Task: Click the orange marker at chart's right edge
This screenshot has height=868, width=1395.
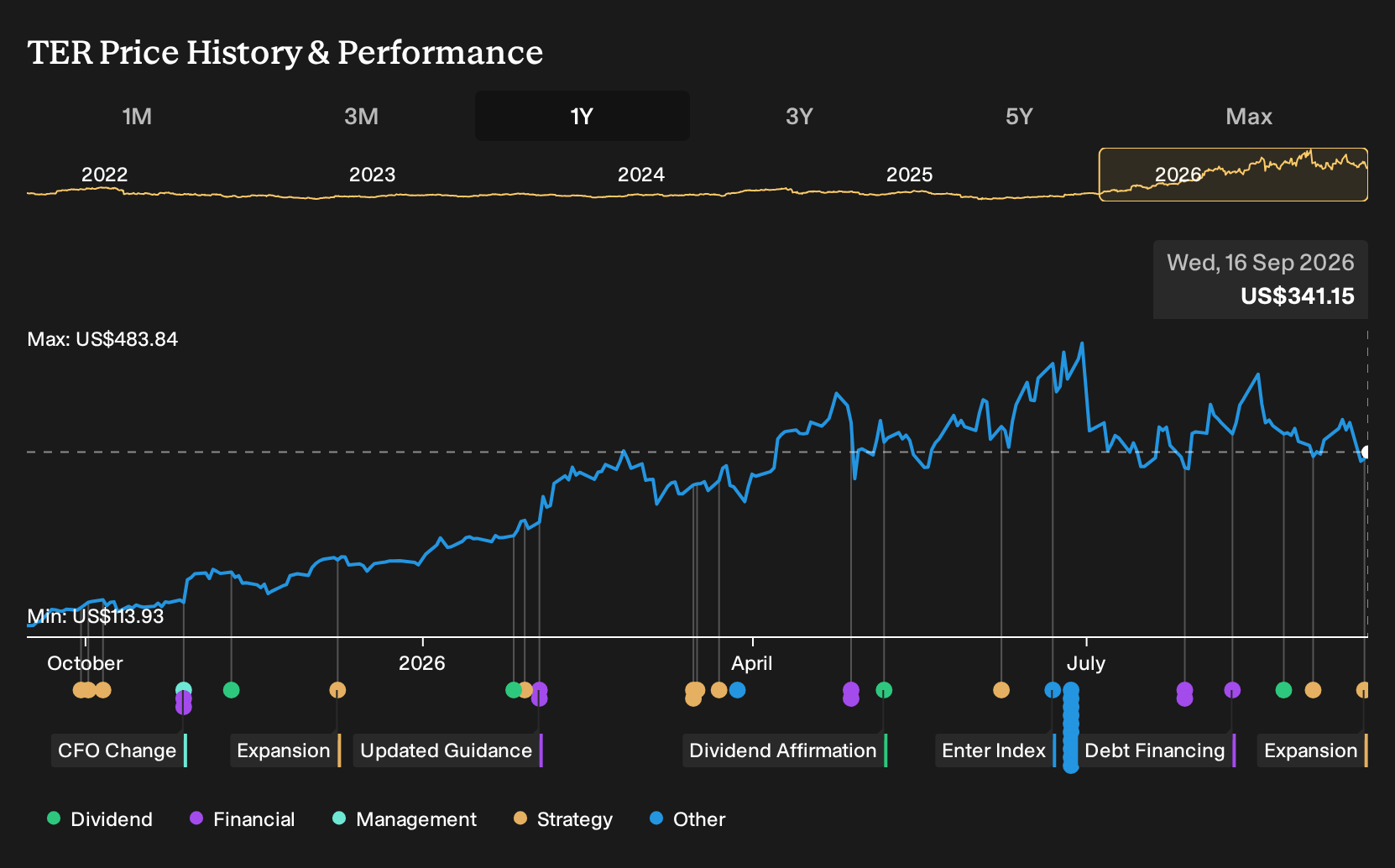Action: (1363, 690)
